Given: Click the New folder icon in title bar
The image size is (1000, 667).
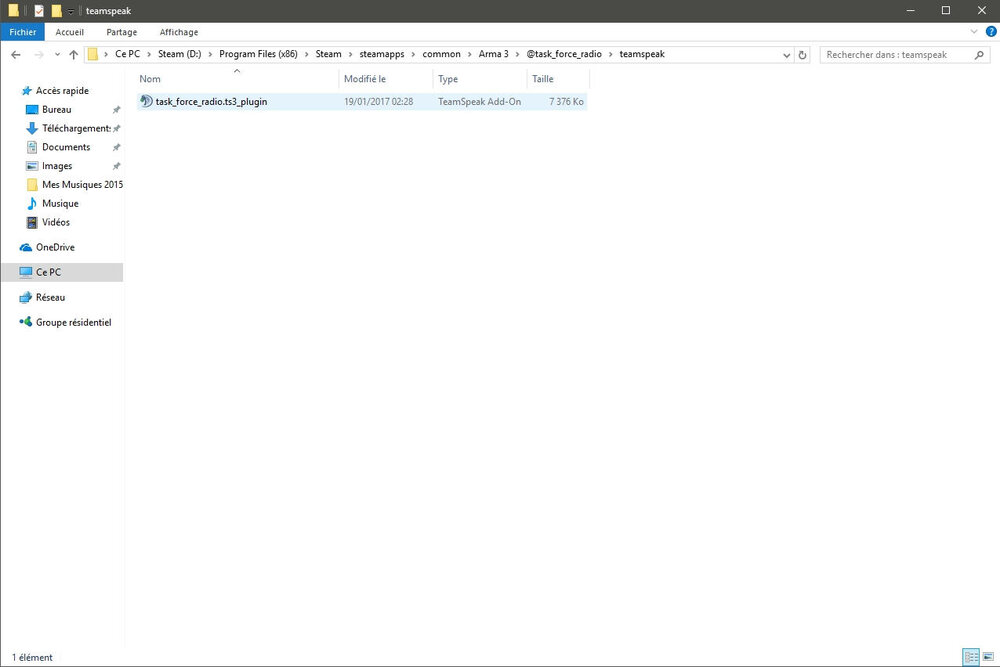Looking at the screenshot, I should pos(57,11).
